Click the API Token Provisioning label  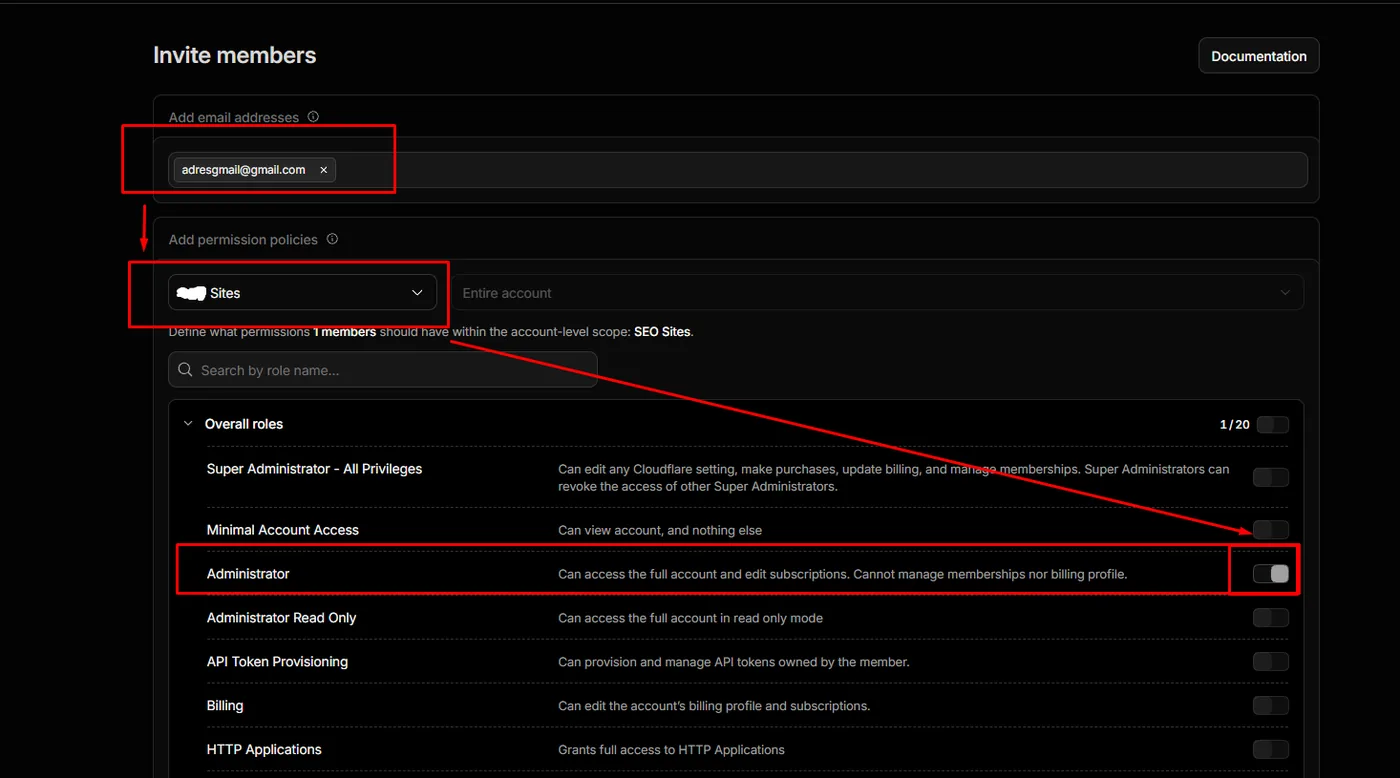point(277,662)
